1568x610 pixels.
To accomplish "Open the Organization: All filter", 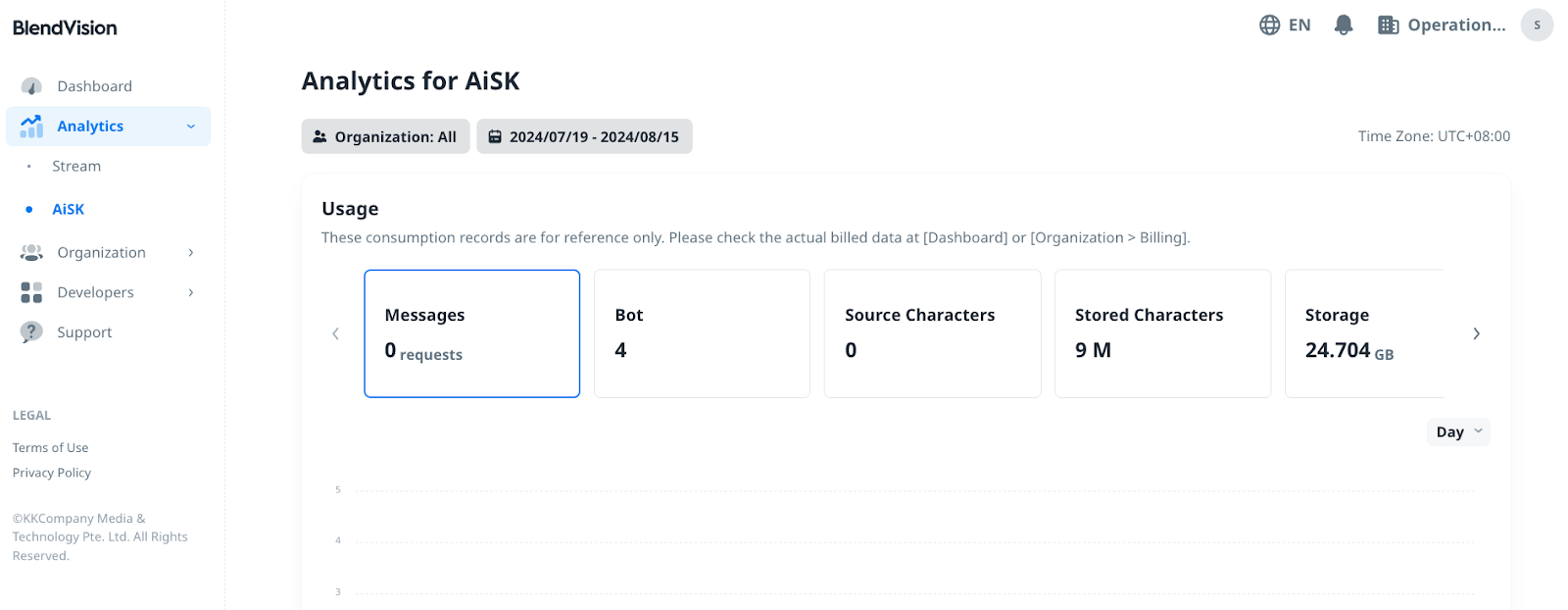I will [385, 137].
